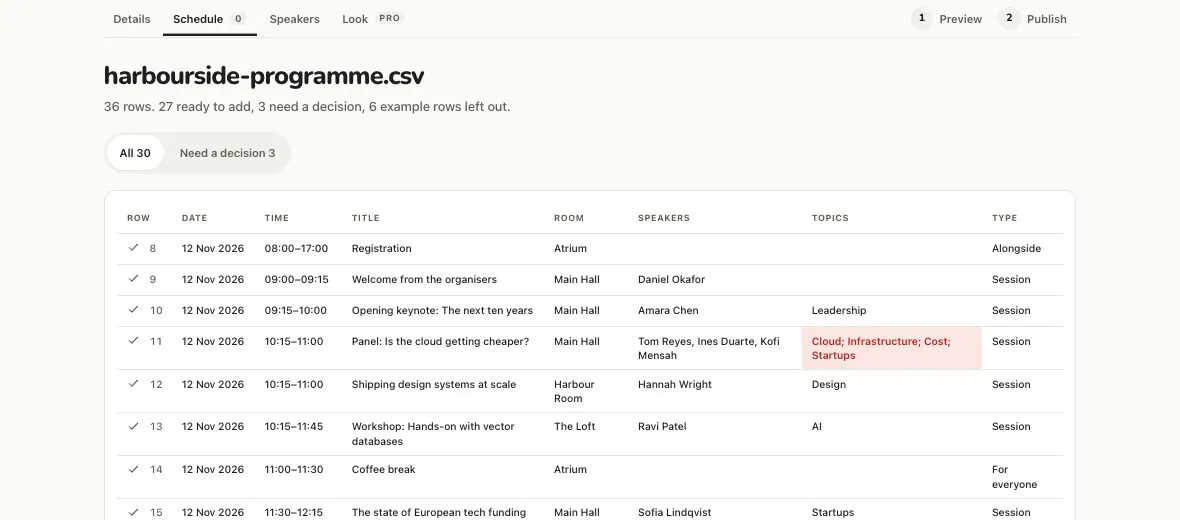Click the DATE column header
1180x520 pixels.
pos(194,218)
